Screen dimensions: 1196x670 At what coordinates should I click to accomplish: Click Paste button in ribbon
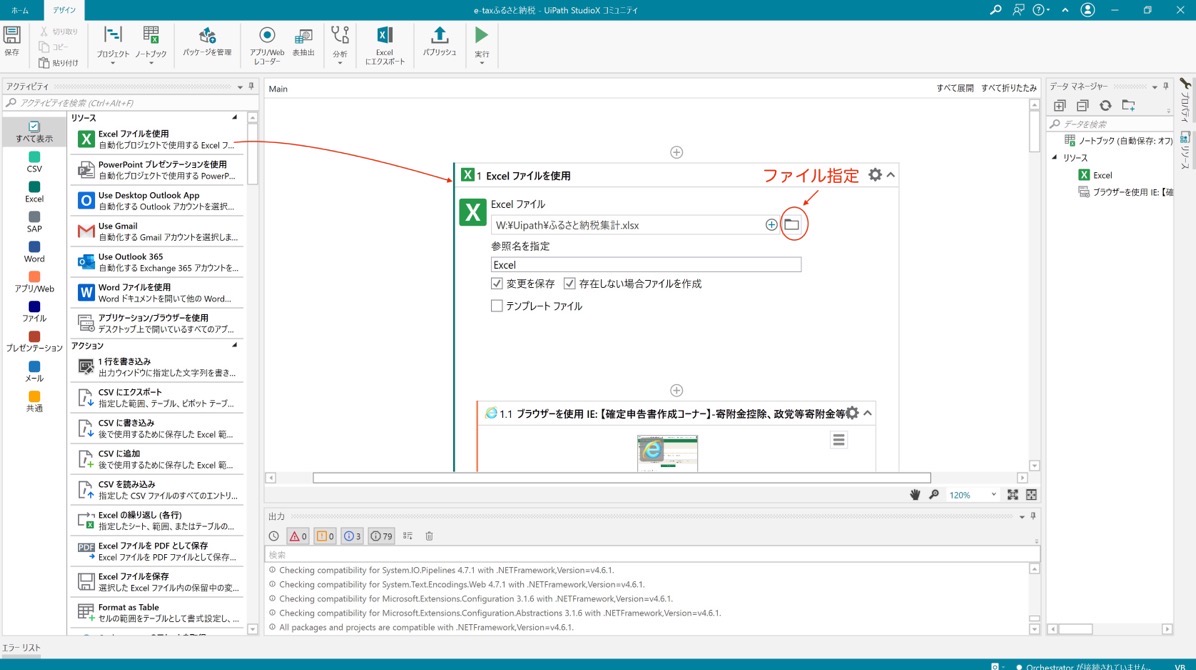click(58, 63)
